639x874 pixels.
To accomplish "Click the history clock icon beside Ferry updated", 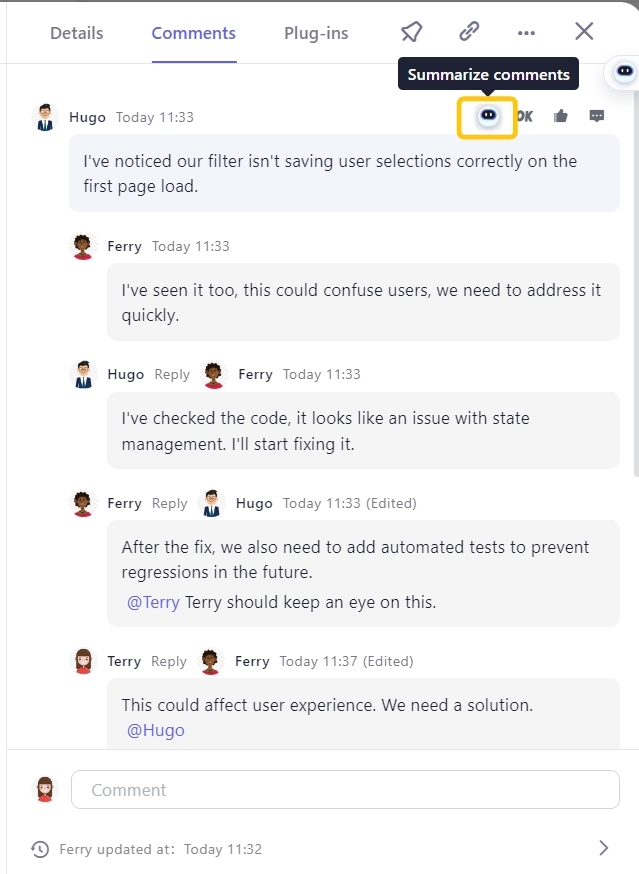I will [40, 849].
